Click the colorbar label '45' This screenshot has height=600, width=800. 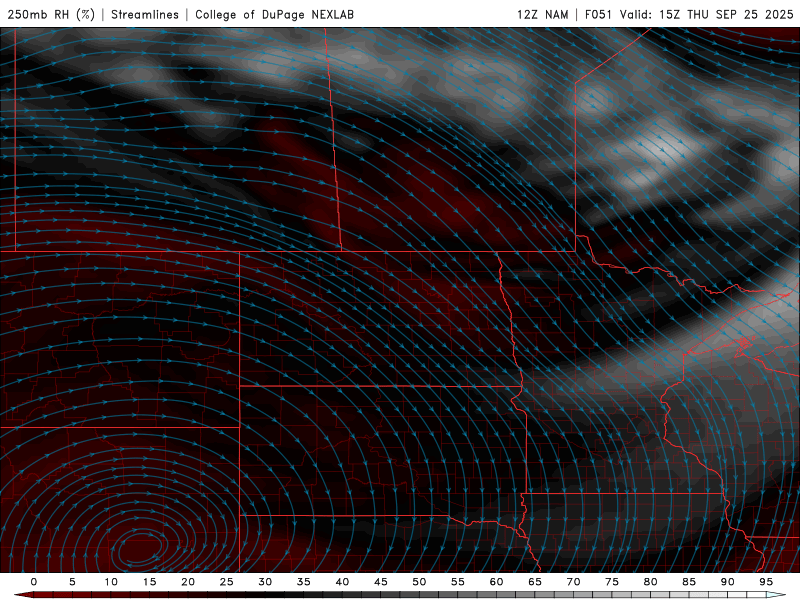coord(381,582)
